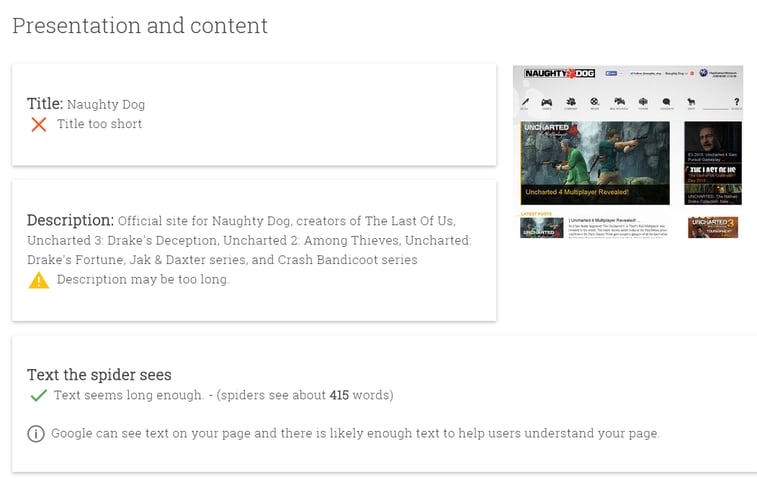Click the 'Google can see text on your page' note
757x482 pixels.
pyautogui.click(x=355, y=434)
